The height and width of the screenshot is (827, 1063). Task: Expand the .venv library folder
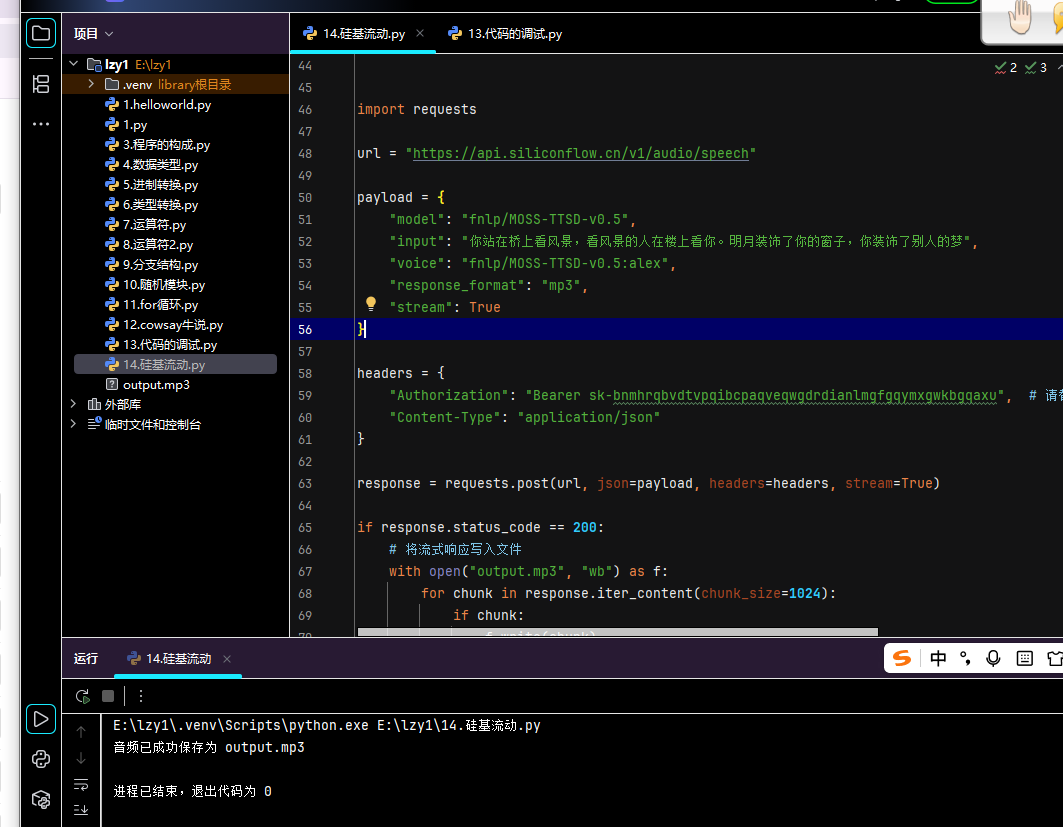pyautogui.click(x=91, y=84)
